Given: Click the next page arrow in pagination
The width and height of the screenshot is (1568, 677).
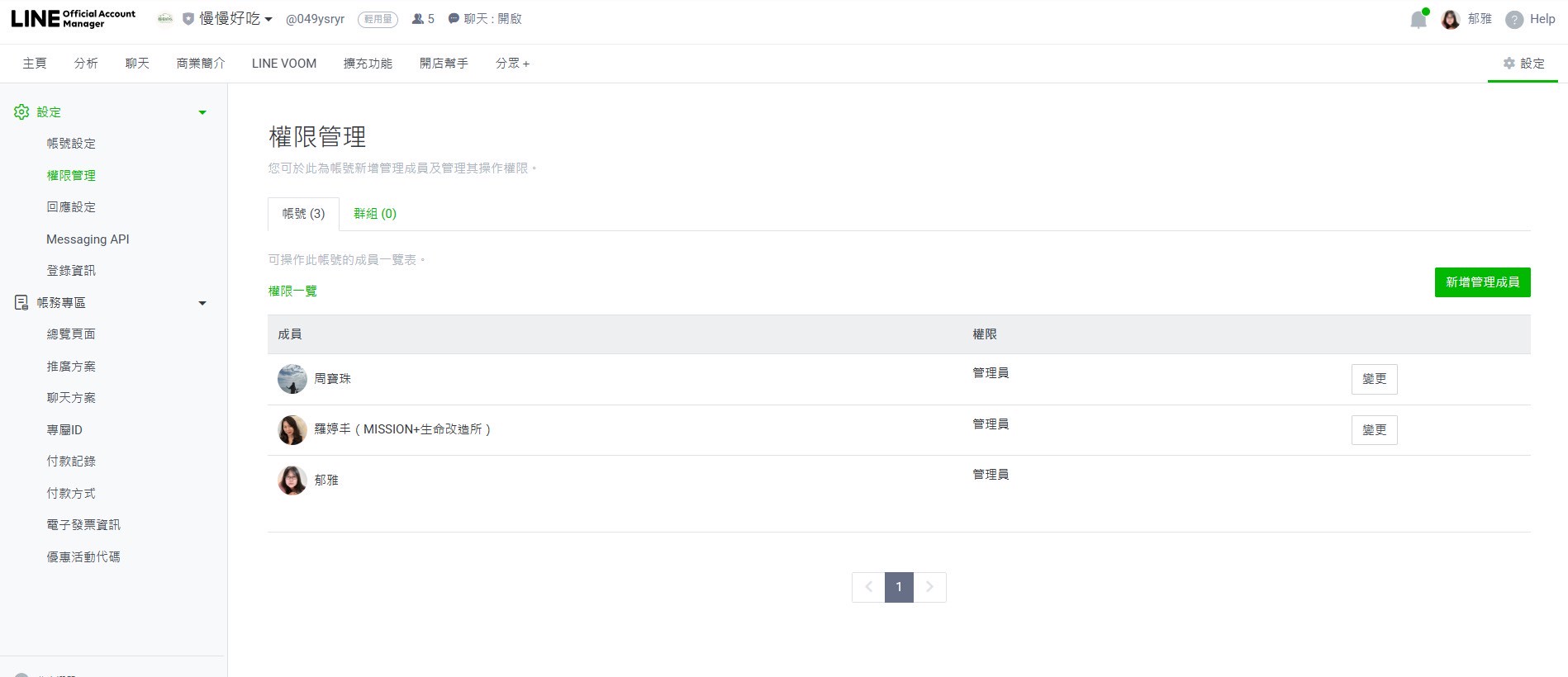Looking at the screenshot, I should 929,587.
